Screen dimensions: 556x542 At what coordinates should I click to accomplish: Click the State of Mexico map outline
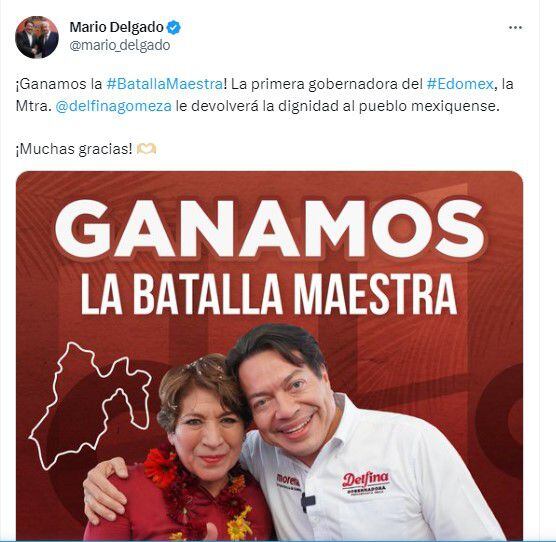(90, 404)
